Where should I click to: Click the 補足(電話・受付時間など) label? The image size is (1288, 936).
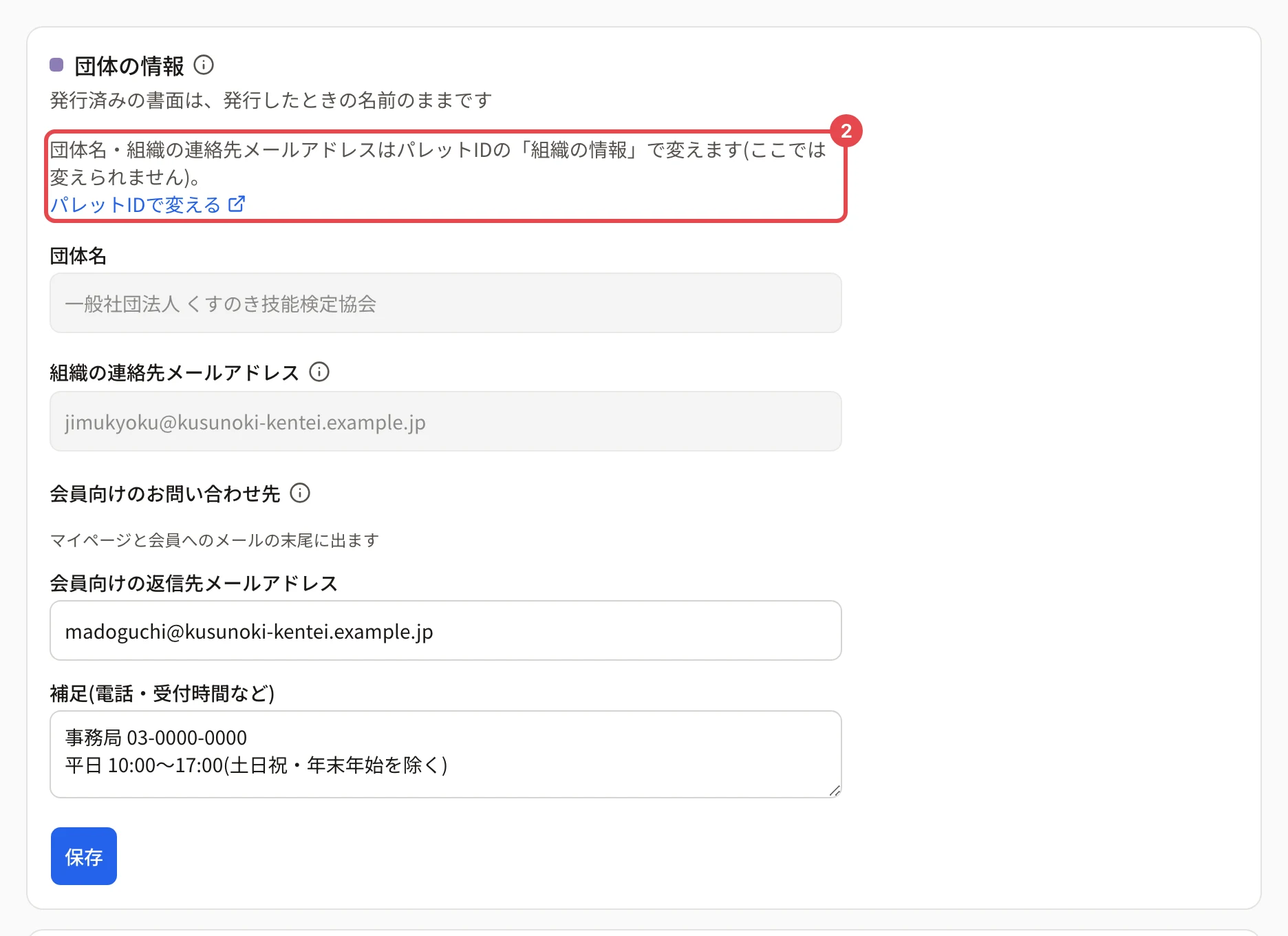click(162, 694)
